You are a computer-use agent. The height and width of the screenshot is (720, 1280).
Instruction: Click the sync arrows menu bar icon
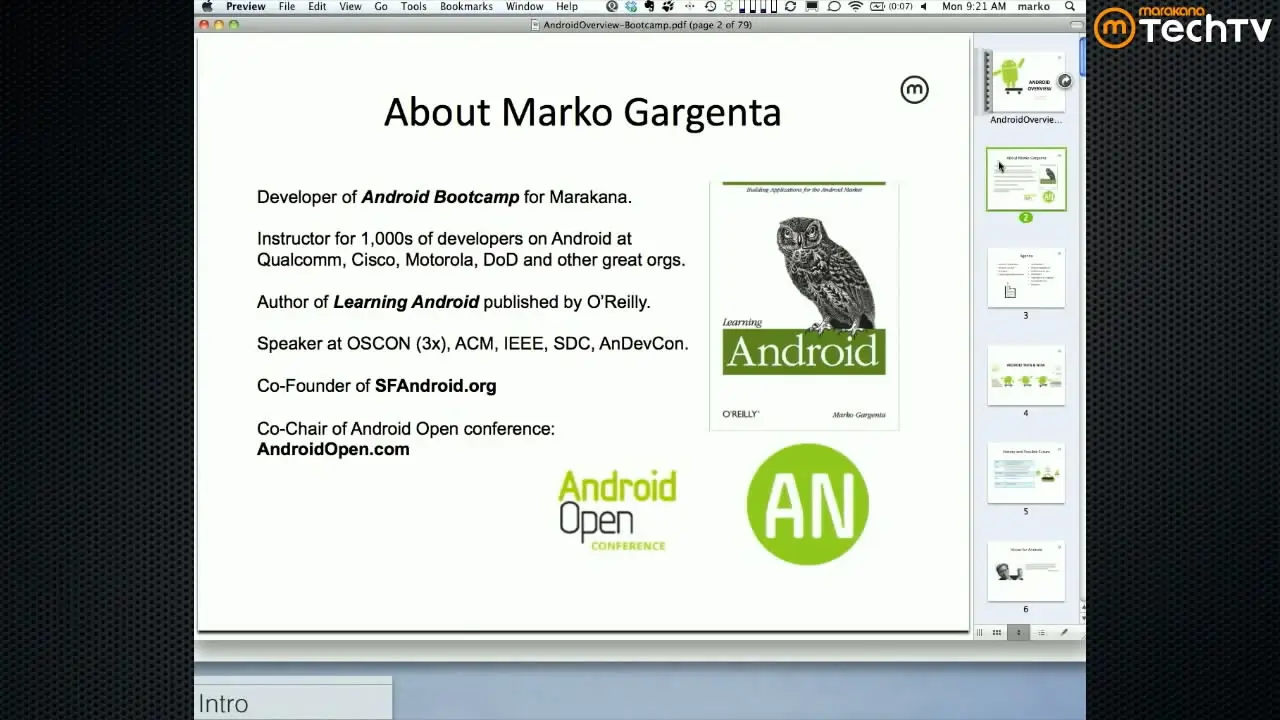(790, 6)
